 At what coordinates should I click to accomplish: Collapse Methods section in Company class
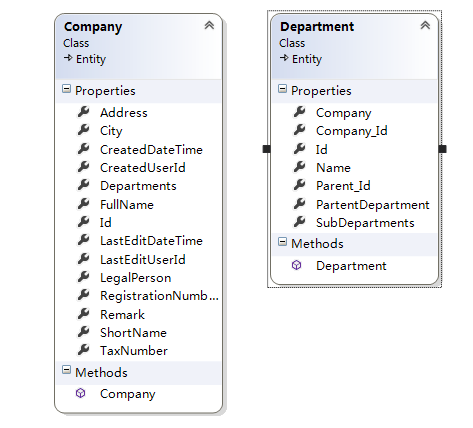66,370
